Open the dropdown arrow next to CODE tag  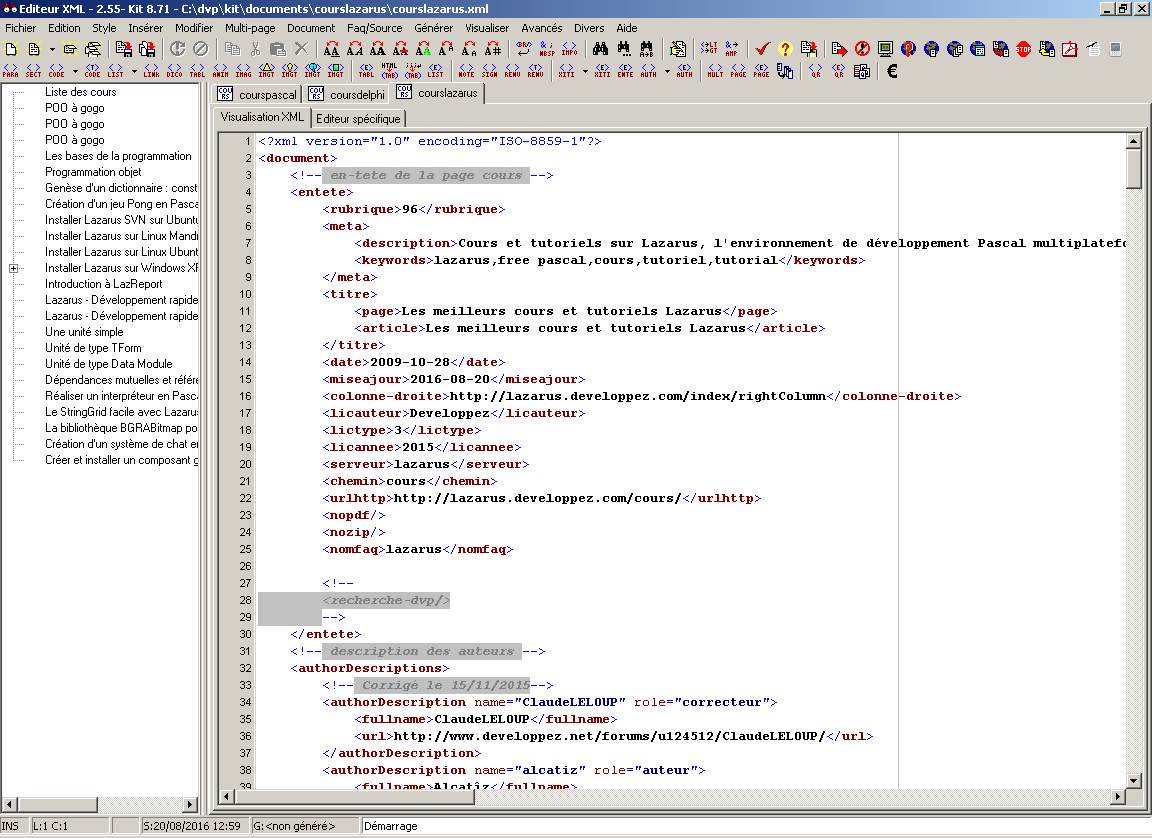click(x=75, y=71)
